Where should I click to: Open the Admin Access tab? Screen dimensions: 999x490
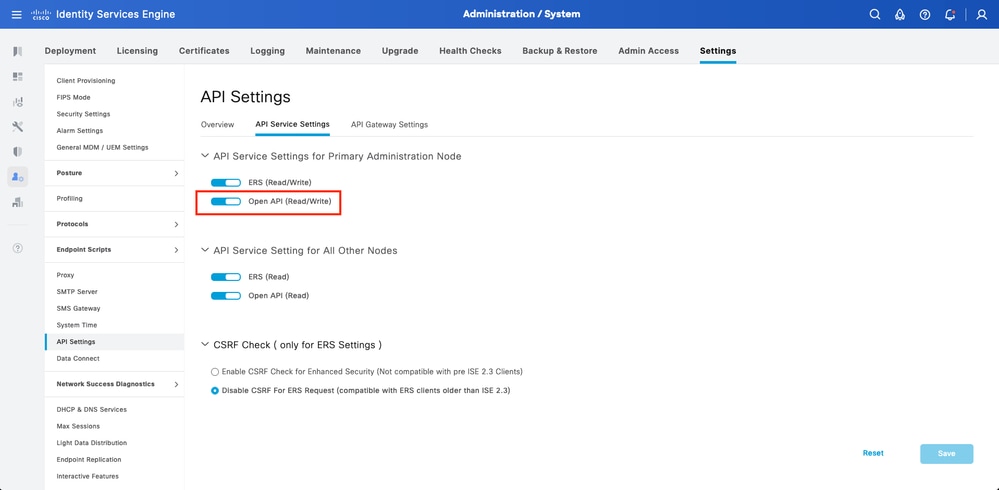click(649, 51)
